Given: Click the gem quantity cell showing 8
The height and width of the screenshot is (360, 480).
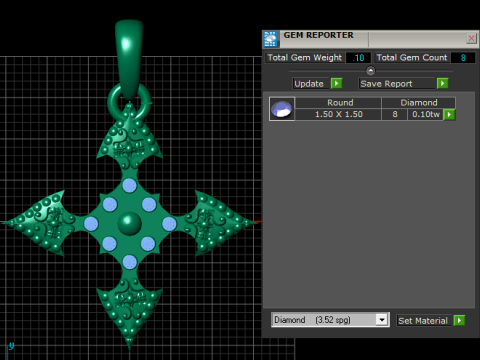Looking at the screenshot, I should click(x=395, y=114).
